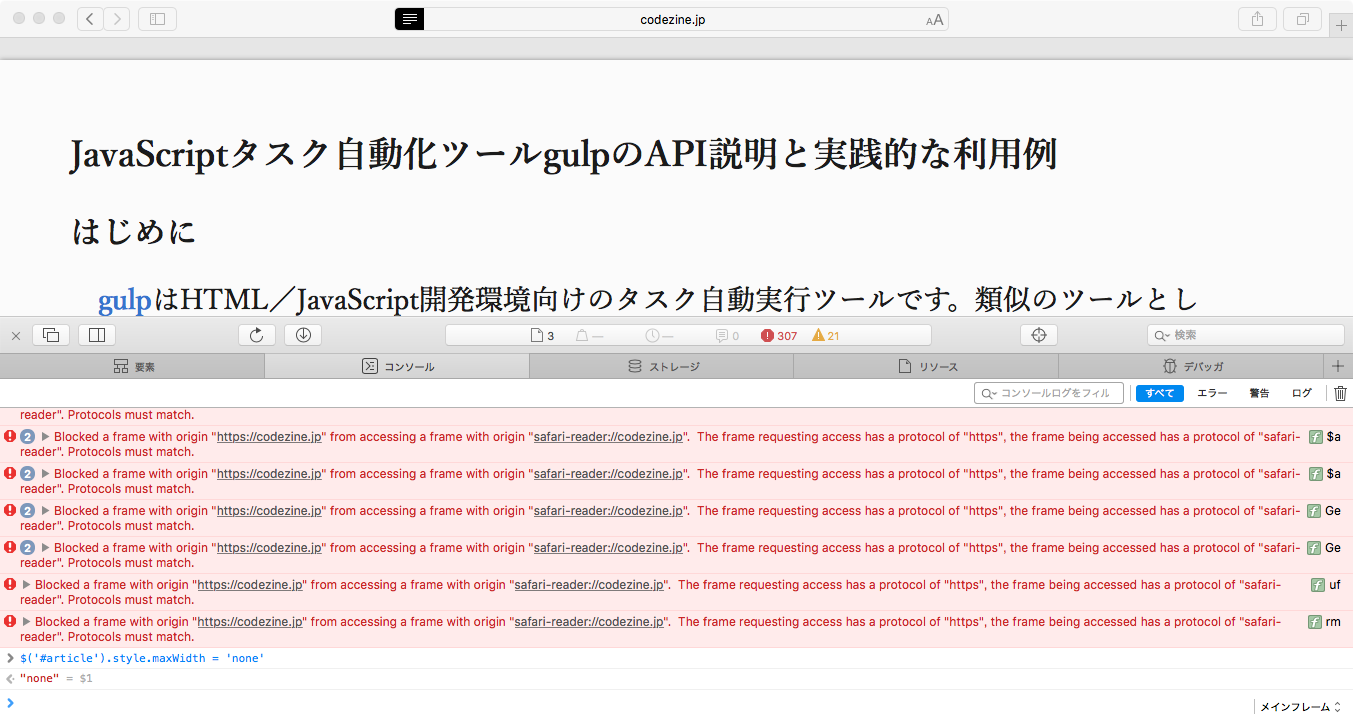Expand the first error row ending with Ge
Screen dimensions: 1353x718
click(45, 511)
